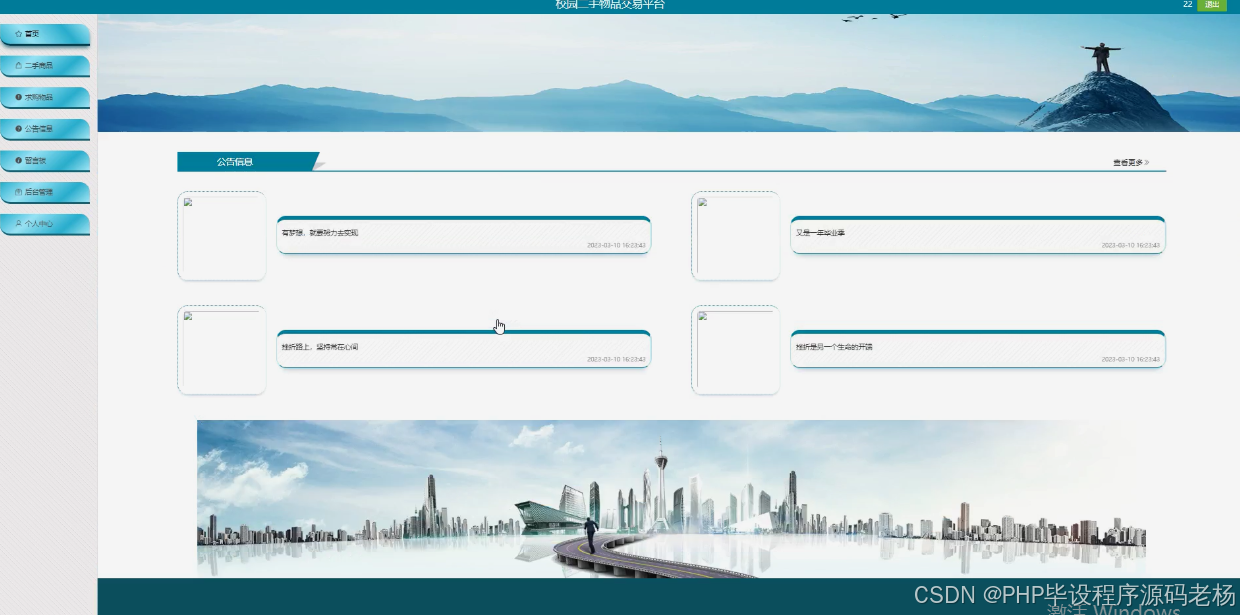Image resolution: width=1240 pixels, height=615 pixels.
Task: Open 个人中心 personal center menu
Action: pyautogui.click(x=45, y=224)
